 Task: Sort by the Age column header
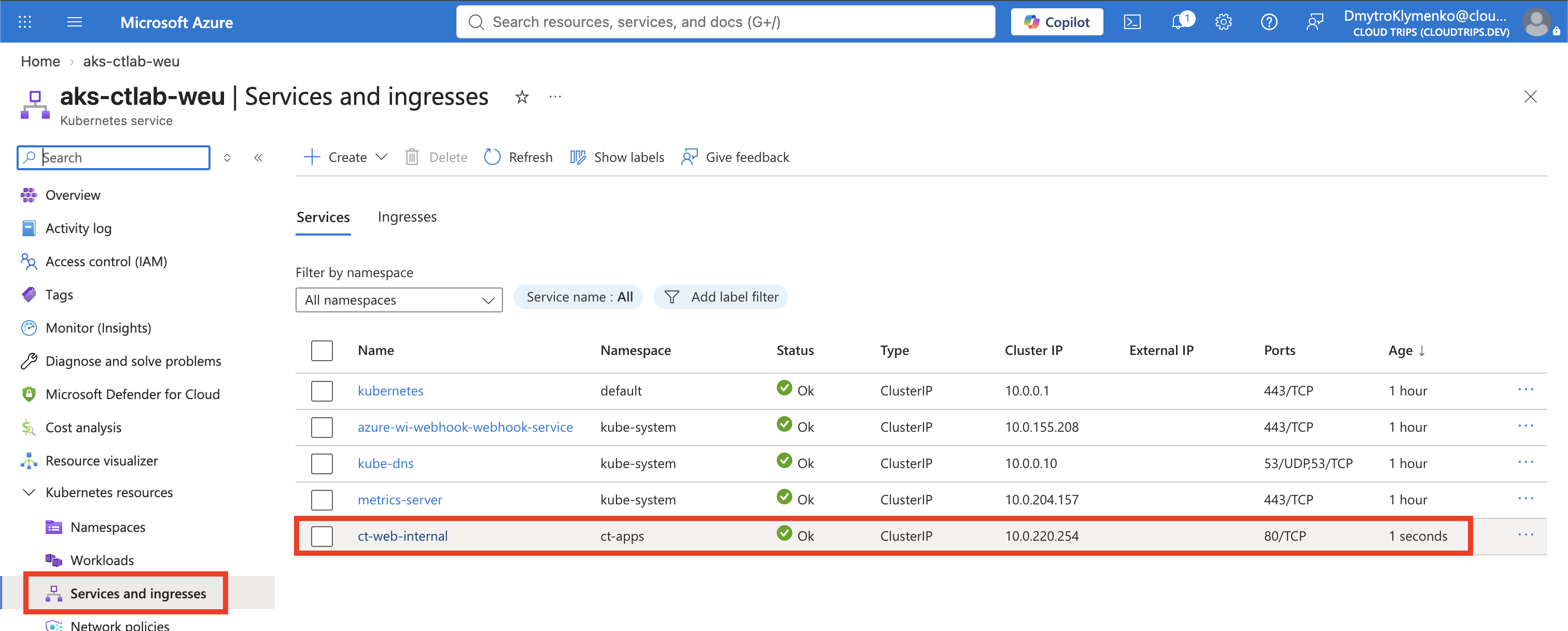pyautogui.click(x=1406, y=350)
